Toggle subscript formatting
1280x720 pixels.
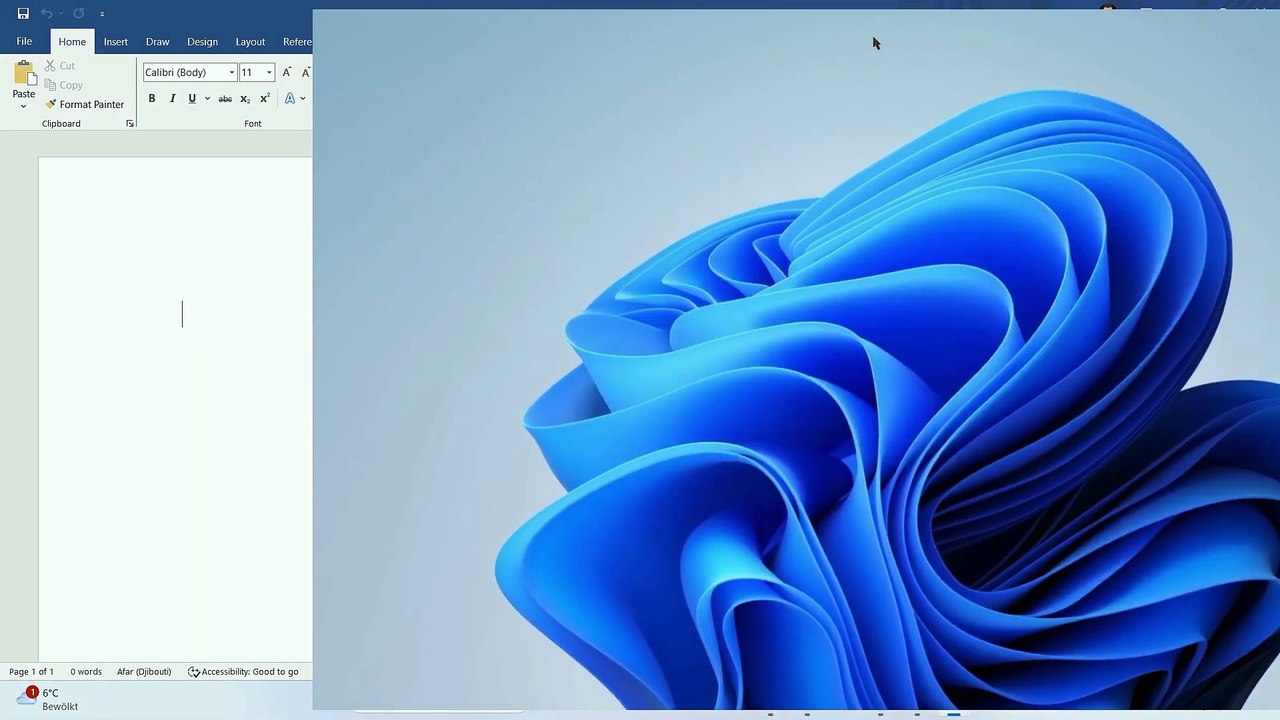[245, 98]
